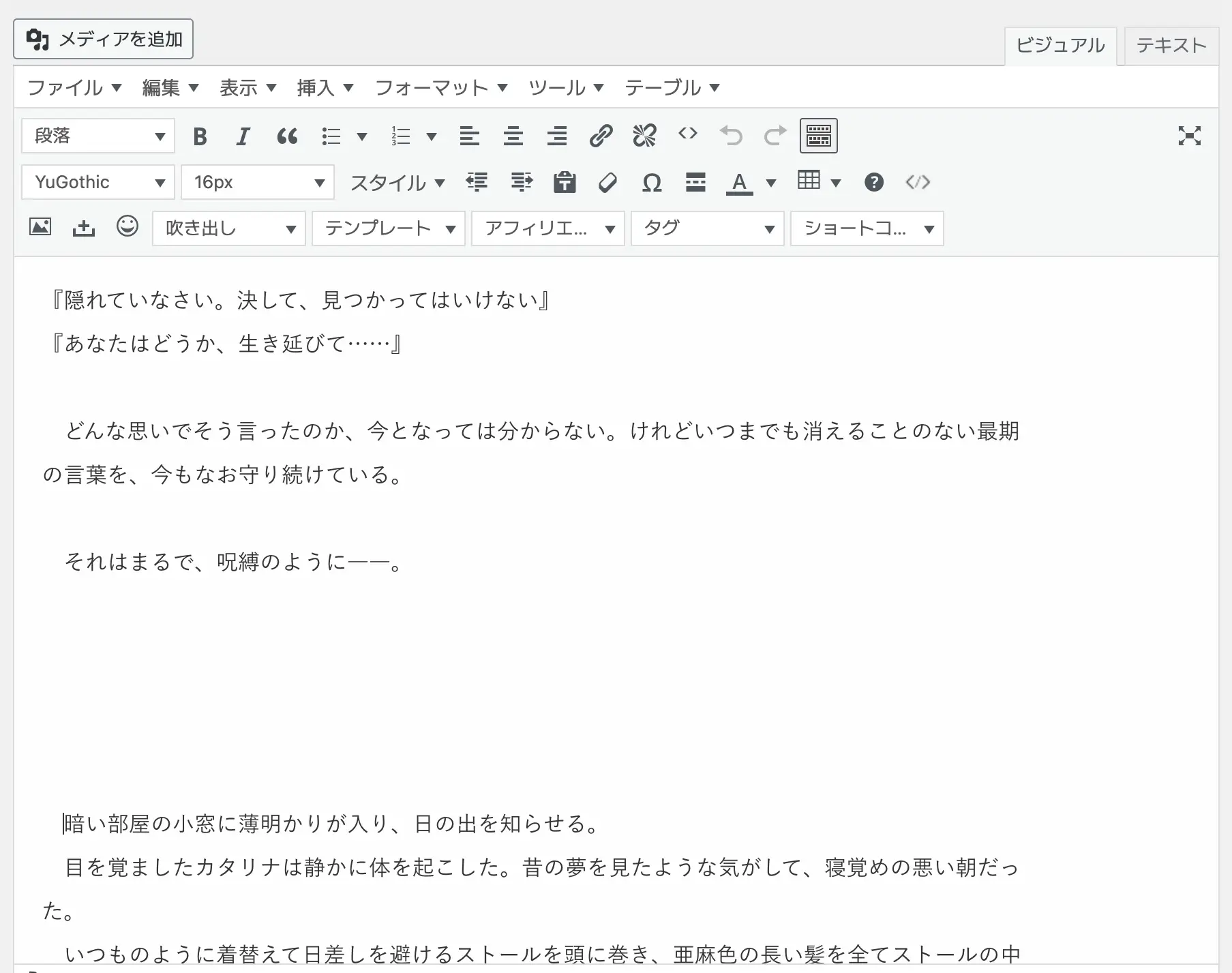The width and height of the screenshot is (1232, 973).
Task: Redo the last edit
Action: (x=775, y=136)
